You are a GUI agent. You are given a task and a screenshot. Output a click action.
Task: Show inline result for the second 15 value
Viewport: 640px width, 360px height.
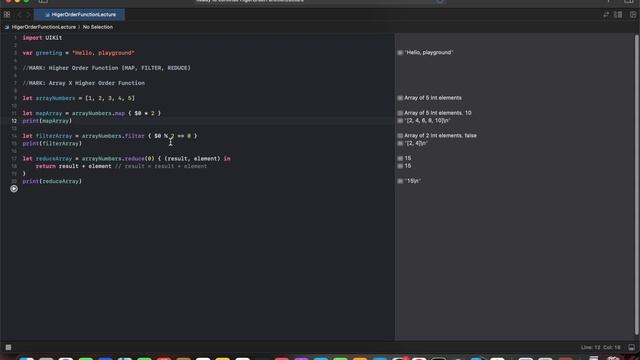point(400,166)
